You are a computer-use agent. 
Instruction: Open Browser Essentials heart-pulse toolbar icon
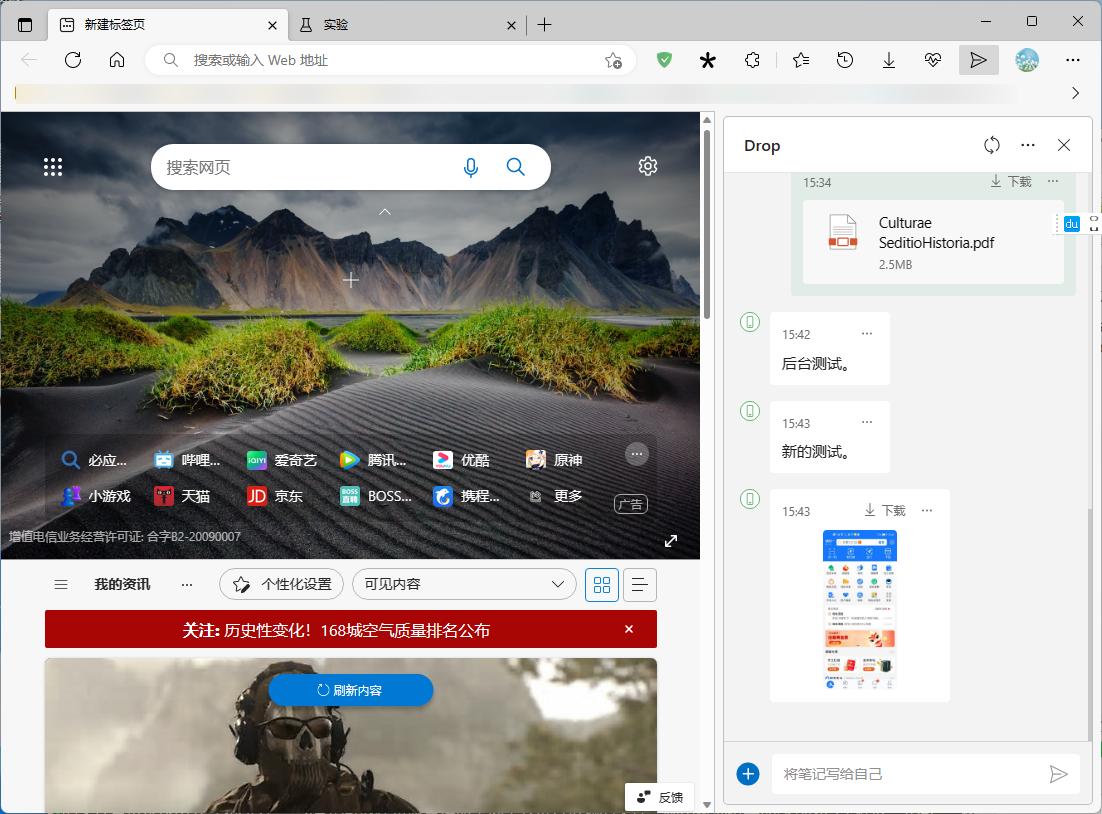click(x=933, y=60)
